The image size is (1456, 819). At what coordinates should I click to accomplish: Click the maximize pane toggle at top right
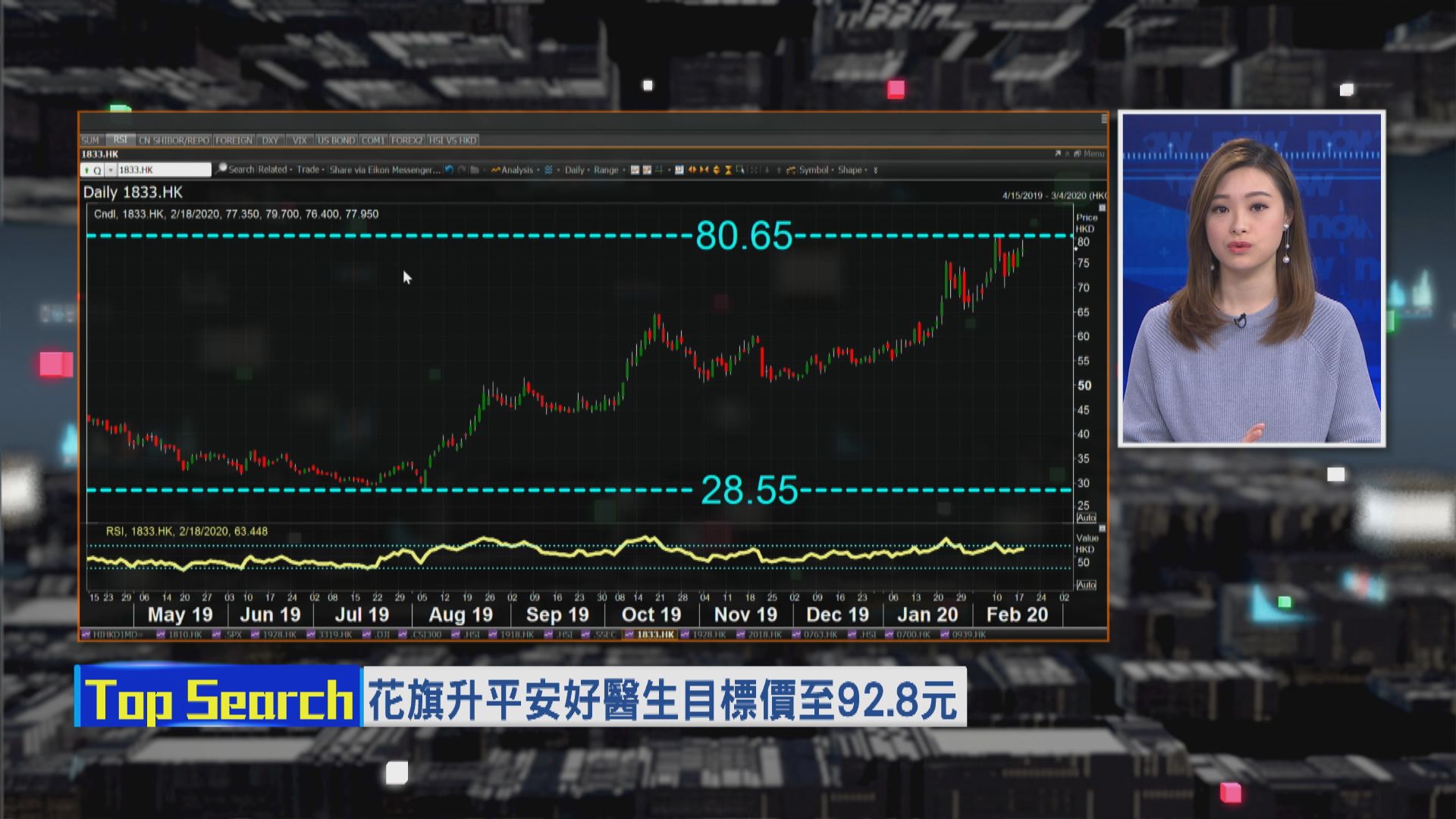1057,152
